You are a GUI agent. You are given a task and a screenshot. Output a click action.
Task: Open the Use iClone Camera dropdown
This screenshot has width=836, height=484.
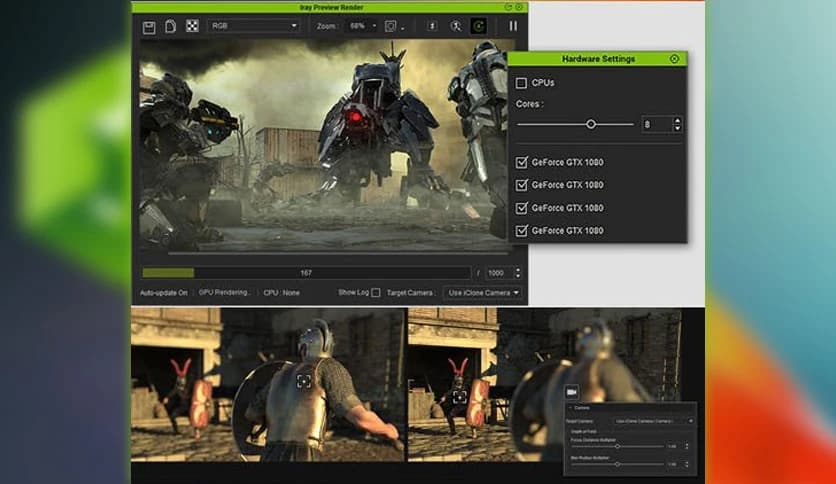click(x=483, y=293)
